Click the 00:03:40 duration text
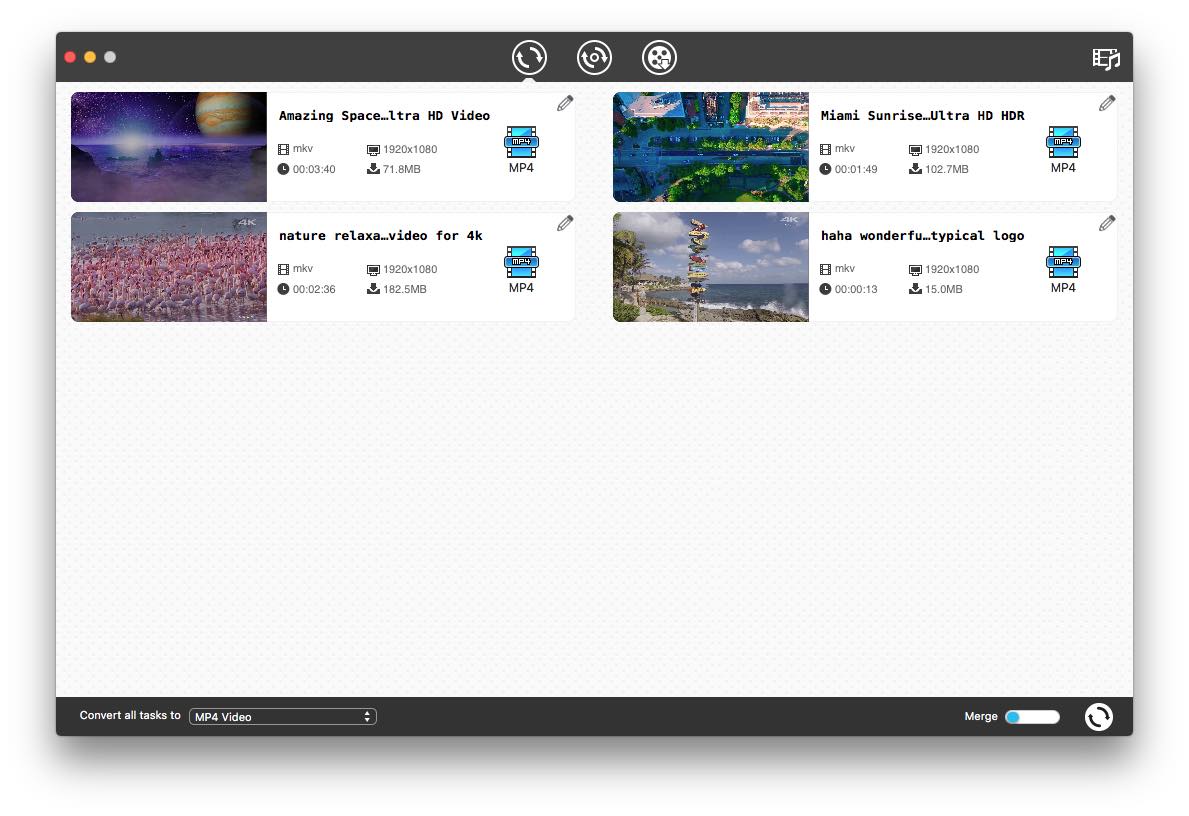Screen dimensions: 1189x816 pyautogui.click(x=314, y=169)
